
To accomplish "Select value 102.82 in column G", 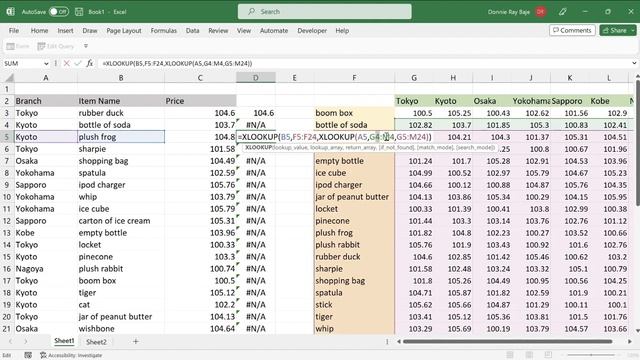I will 414,125.
